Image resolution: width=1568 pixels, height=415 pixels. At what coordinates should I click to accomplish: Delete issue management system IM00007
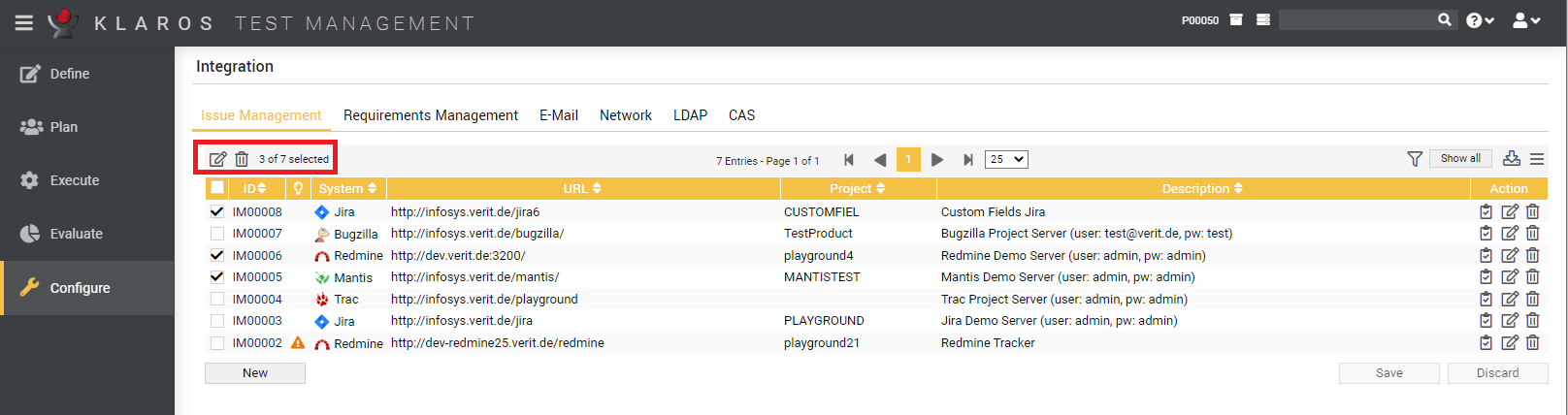[1532, 234]
